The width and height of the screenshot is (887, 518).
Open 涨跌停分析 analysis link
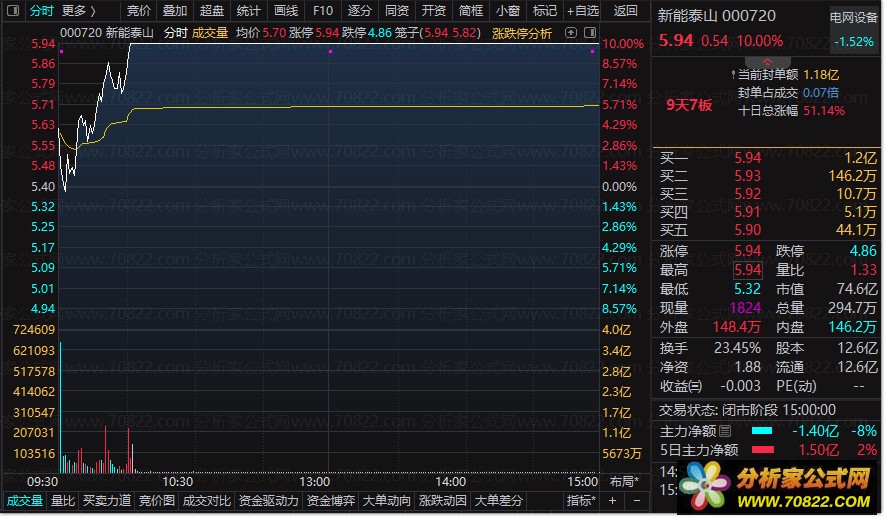click(522, 33)
